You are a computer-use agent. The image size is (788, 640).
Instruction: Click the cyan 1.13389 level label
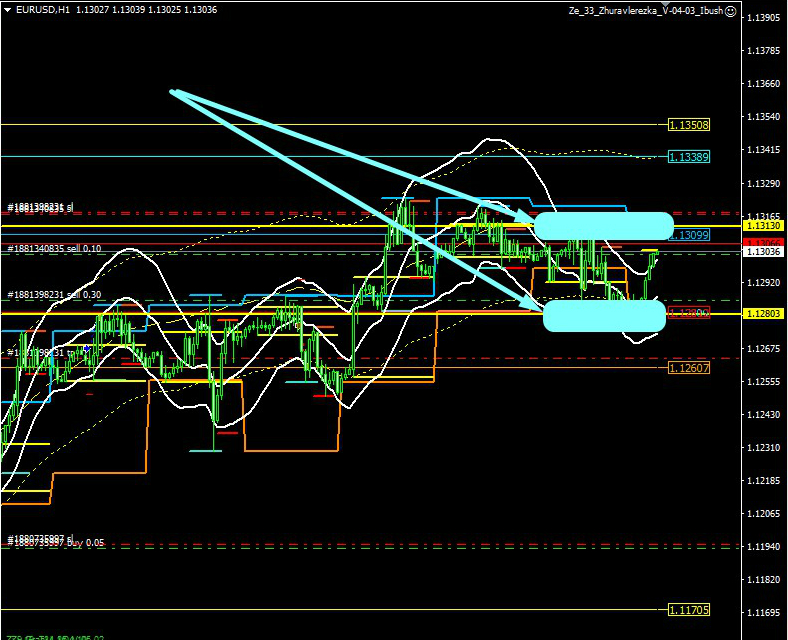click(x=689, y=157)
